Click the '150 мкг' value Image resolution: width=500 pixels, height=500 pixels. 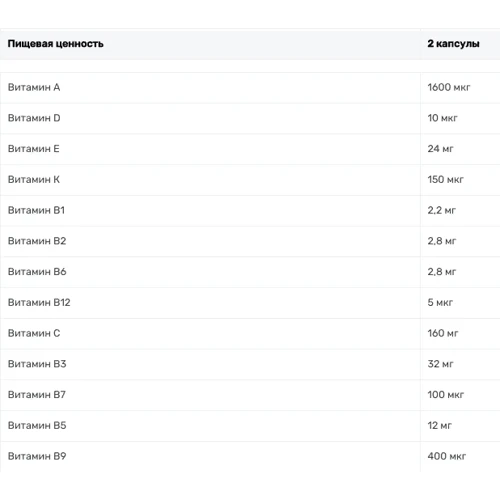(445, 179)
